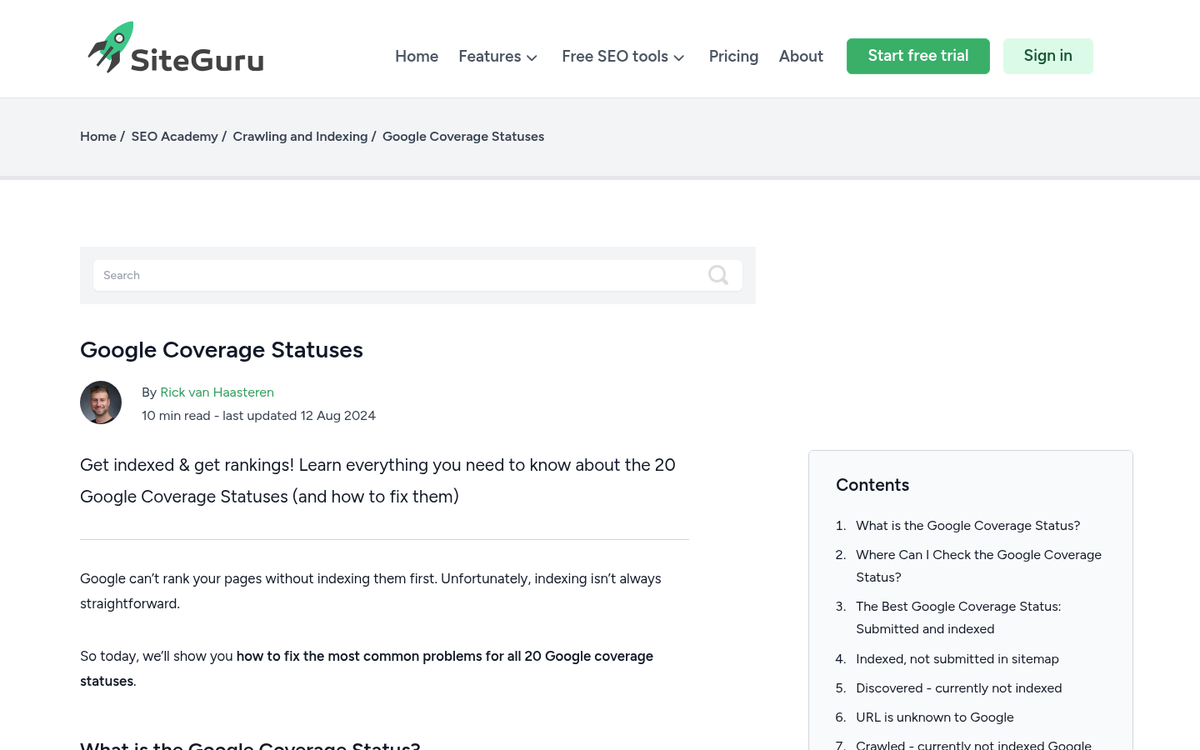This screenshot has width=1200, height=750.
Task: Go to the Home breadcrumb link
Action: pyautogui.click(x=98, y=136)
